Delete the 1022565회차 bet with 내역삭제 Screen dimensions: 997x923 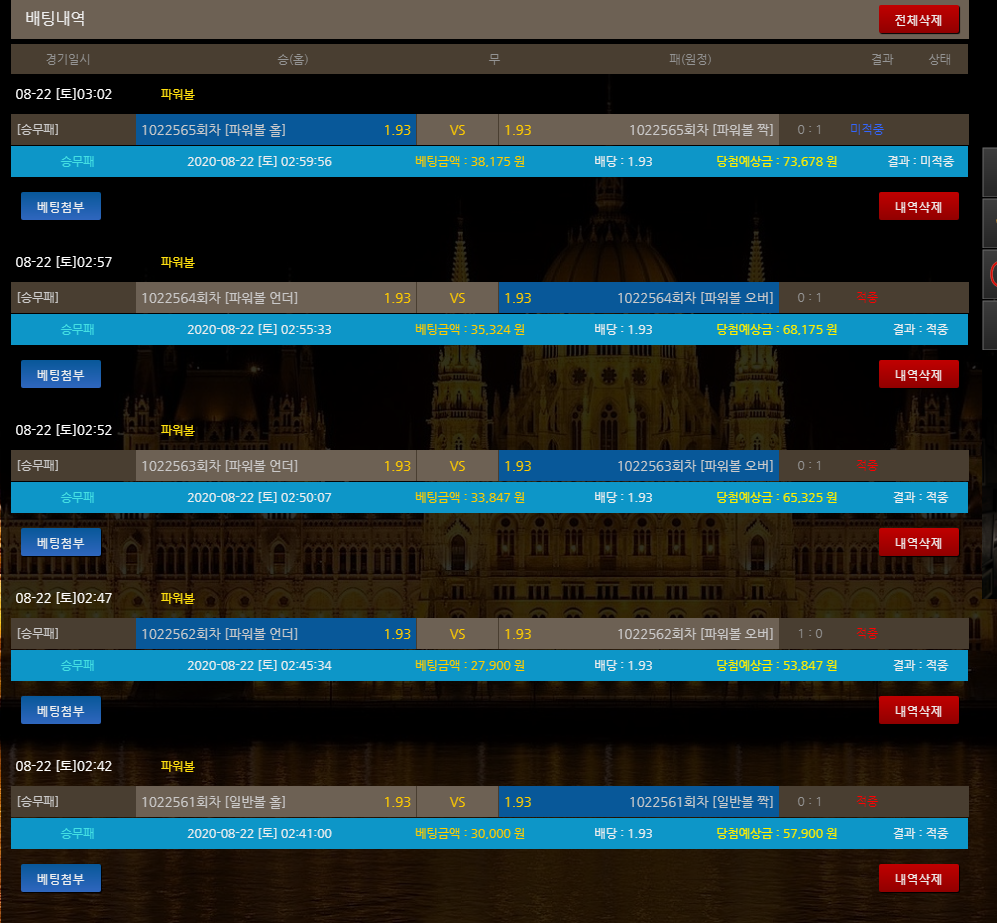pos(918,206)
